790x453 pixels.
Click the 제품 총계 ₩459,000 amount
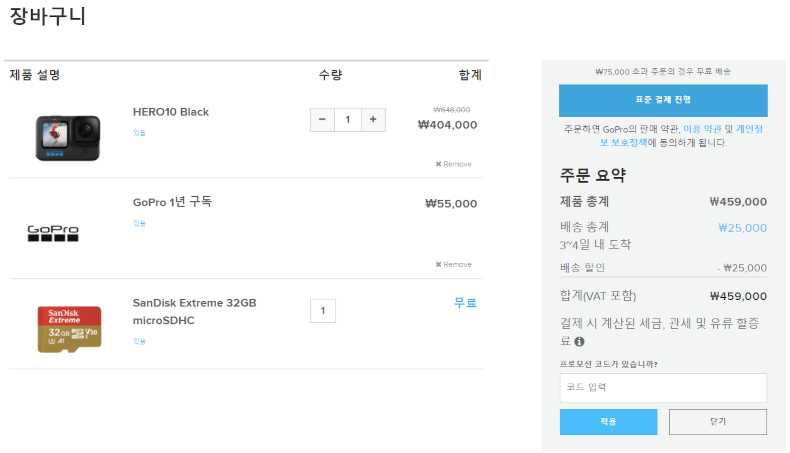(738, 202)
